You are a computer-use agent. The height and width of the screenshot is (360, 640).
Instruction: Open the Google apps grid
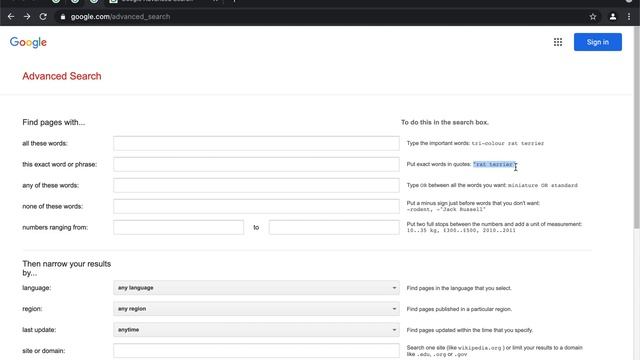(558, 42)
